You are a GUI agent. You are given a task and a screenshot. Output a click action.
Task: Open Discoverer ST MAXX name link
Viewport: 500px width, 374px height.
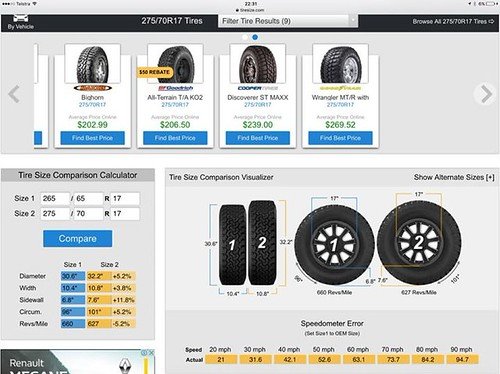pos(258,97)
